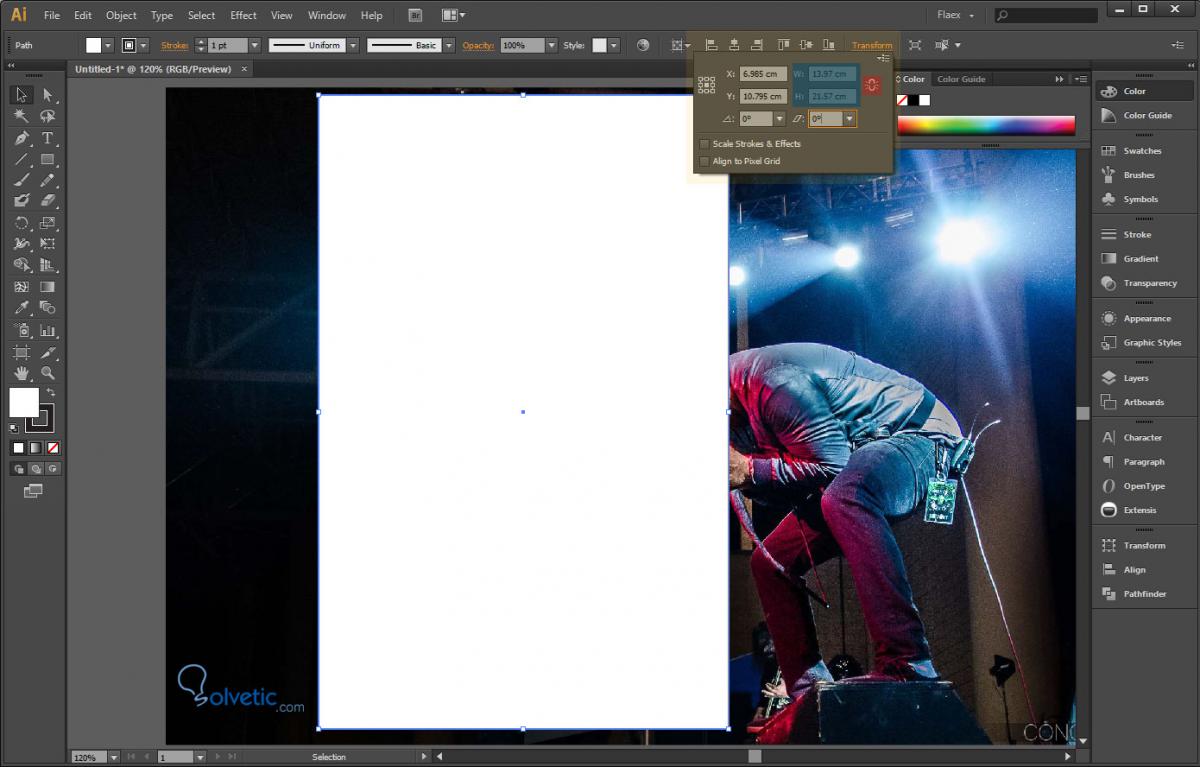Screen dimensions: 1200x767
Task: Open the Uniform width profile dropdown
Action: click(353, 46)
